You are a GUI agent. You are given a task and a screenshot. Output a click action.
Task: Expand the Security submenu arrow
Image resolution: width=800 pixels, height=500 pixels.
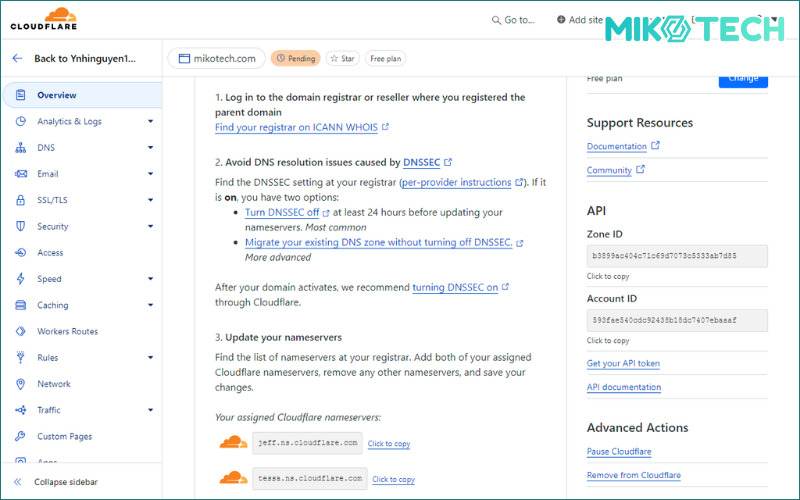tap(151, 226)
